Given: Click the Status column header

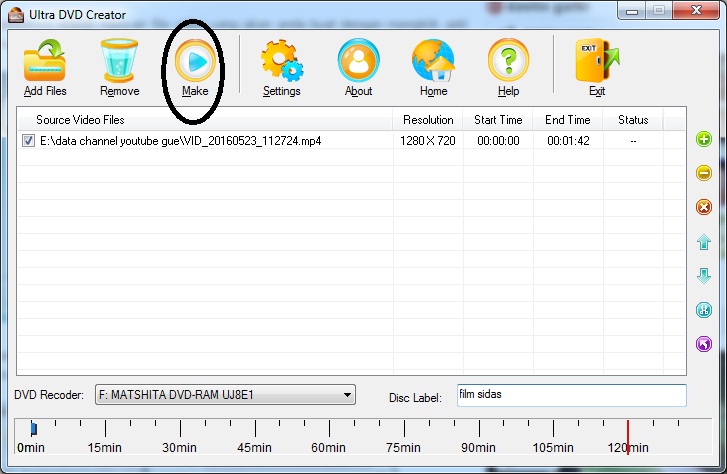Looking at the screenshot, I should click(633, 120).
